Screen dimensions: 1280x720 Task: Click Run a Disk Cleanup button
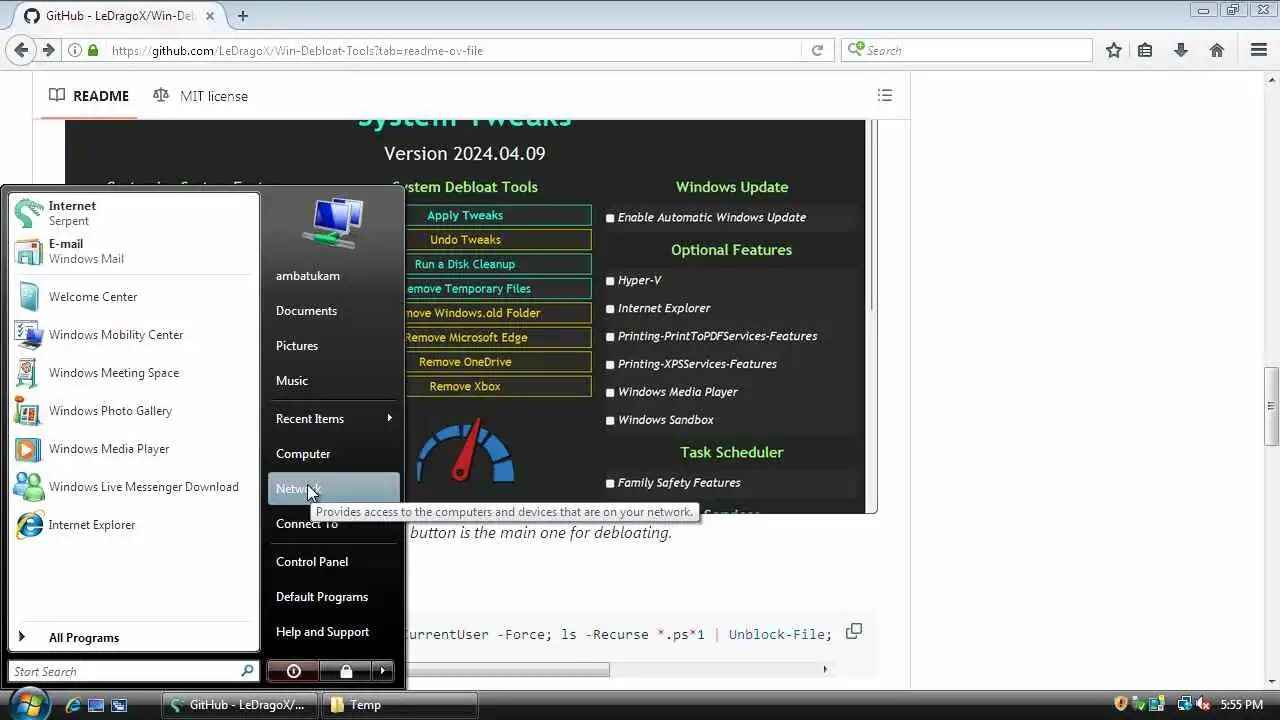(498, 264)
